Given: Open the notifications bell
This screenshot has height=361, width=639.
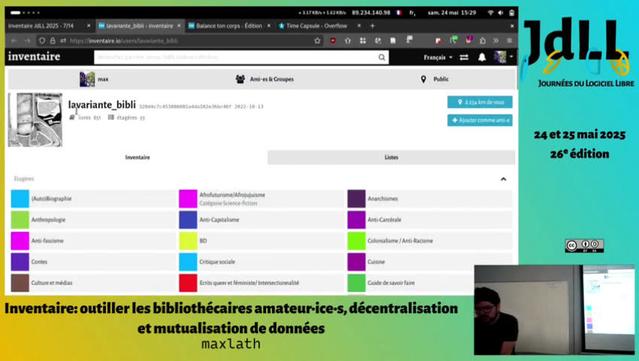Looking at the screenshot, I should [x=482, y=57].
